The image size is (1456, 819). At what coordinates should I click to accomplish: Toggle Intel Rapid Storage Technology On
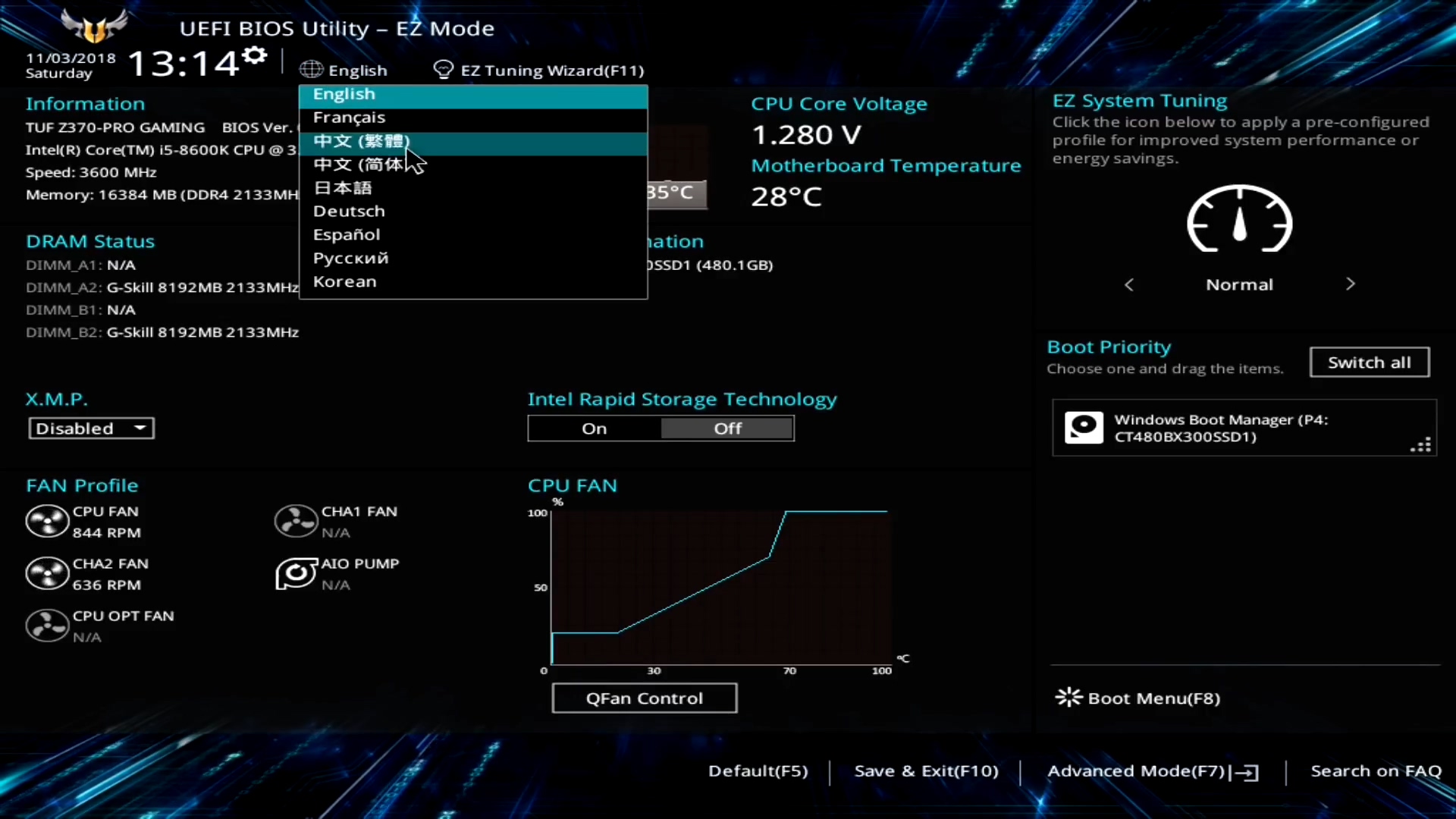point(594,428)
